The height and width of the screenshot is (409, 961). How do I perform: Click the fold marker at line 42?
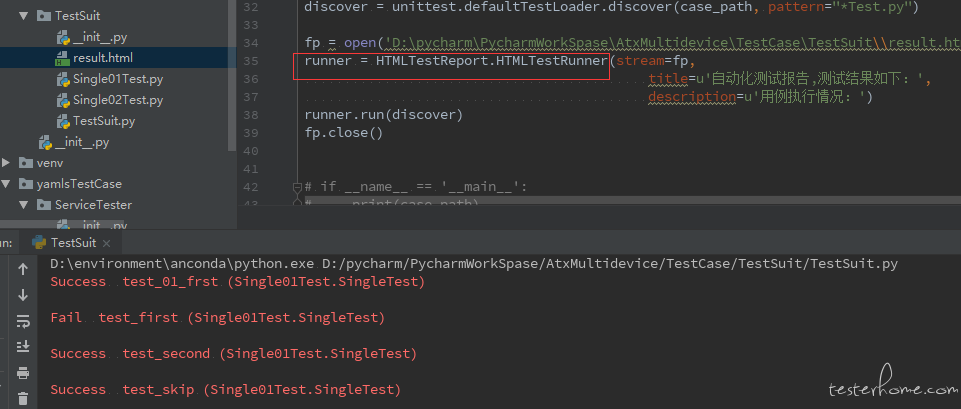coord(297,187)
